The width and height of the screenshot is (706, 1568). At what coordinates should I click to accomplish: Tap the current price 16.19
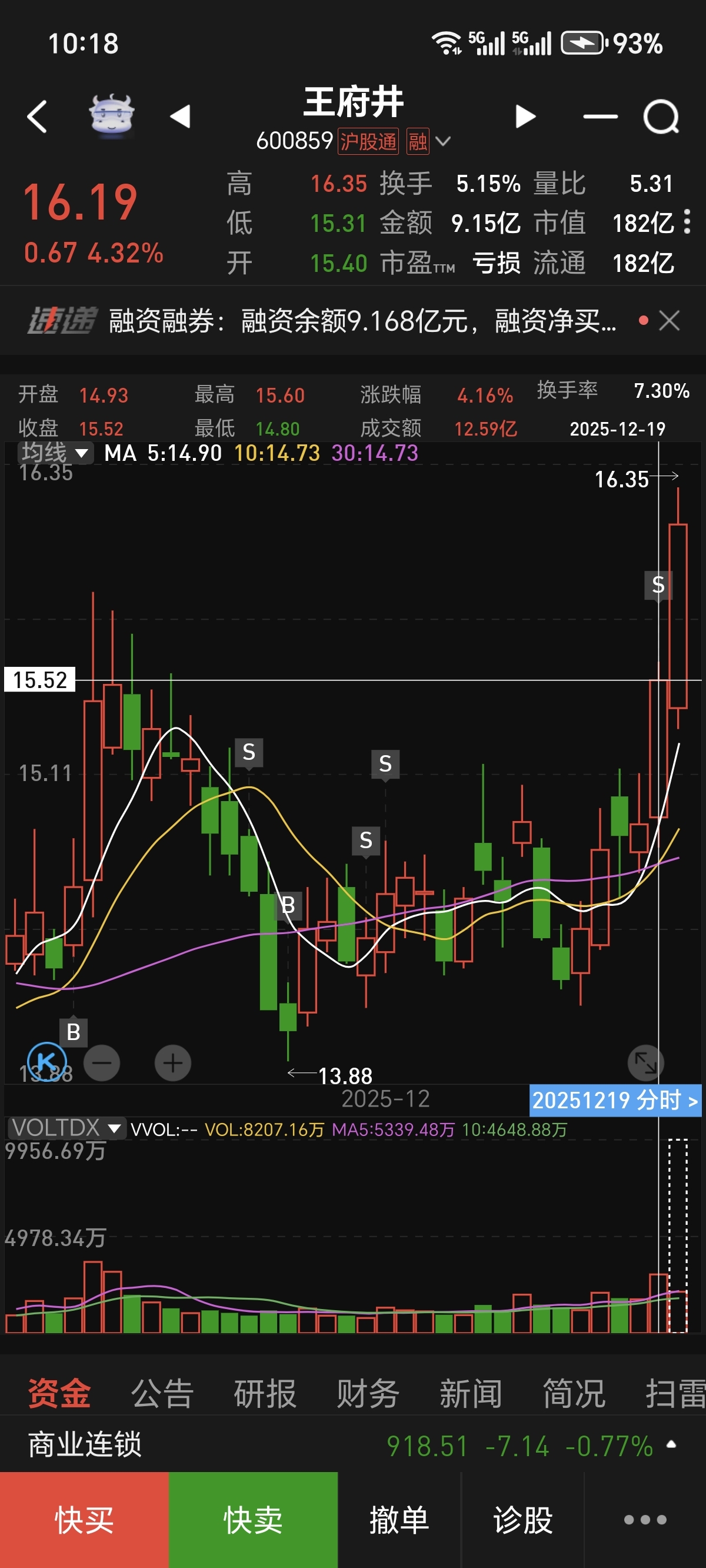coord(81,202)
